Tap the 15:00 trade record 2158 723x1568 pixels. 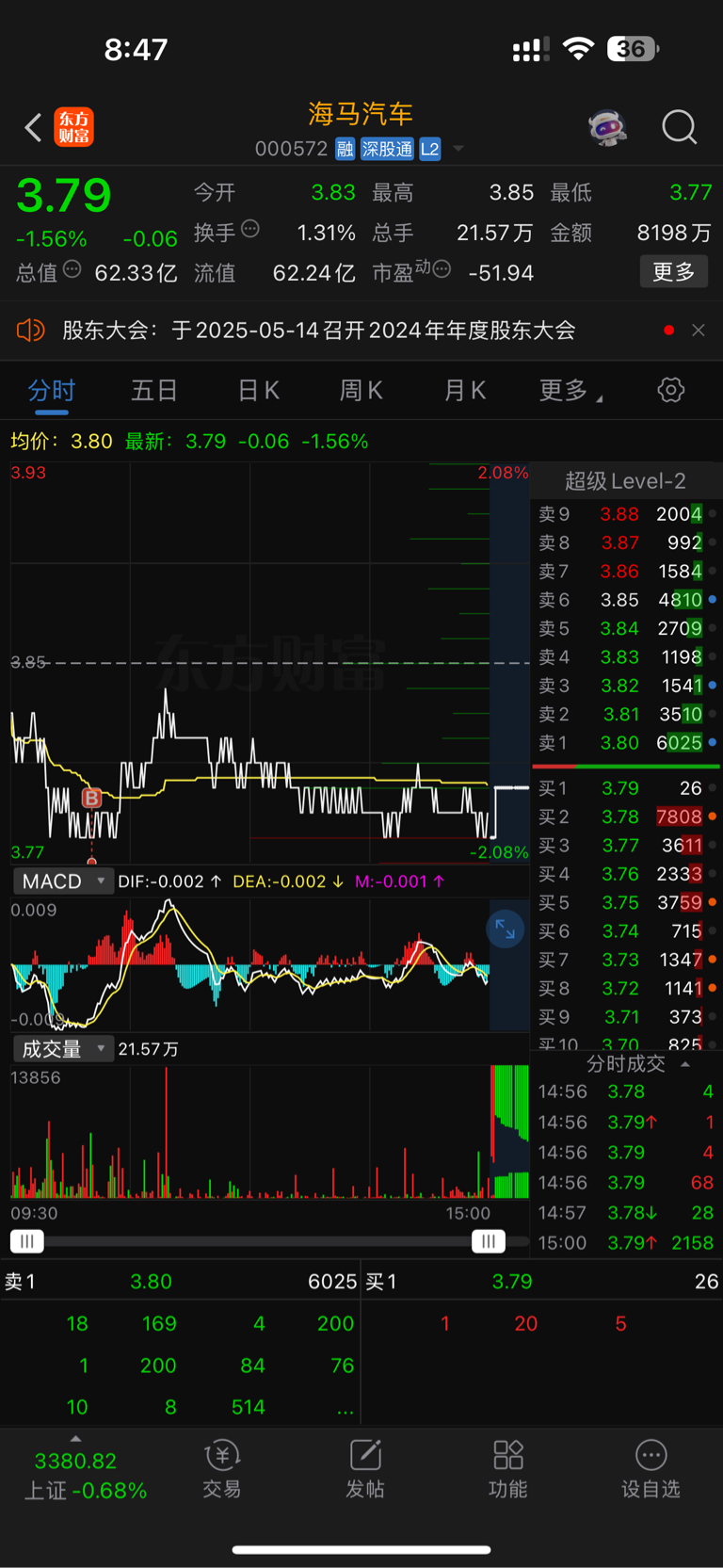click(626, 1243)
